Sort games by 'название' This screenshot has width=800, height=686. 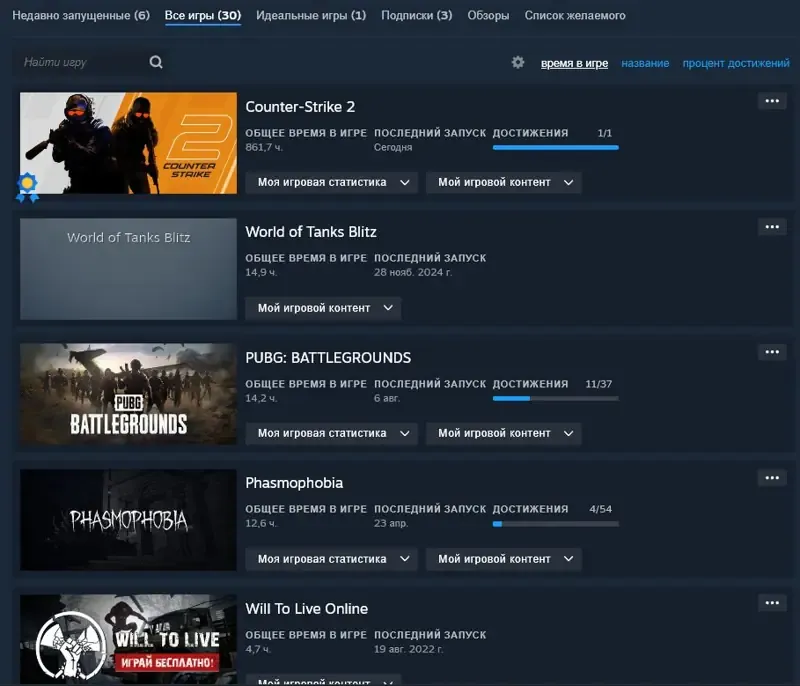tap(645, 63)
